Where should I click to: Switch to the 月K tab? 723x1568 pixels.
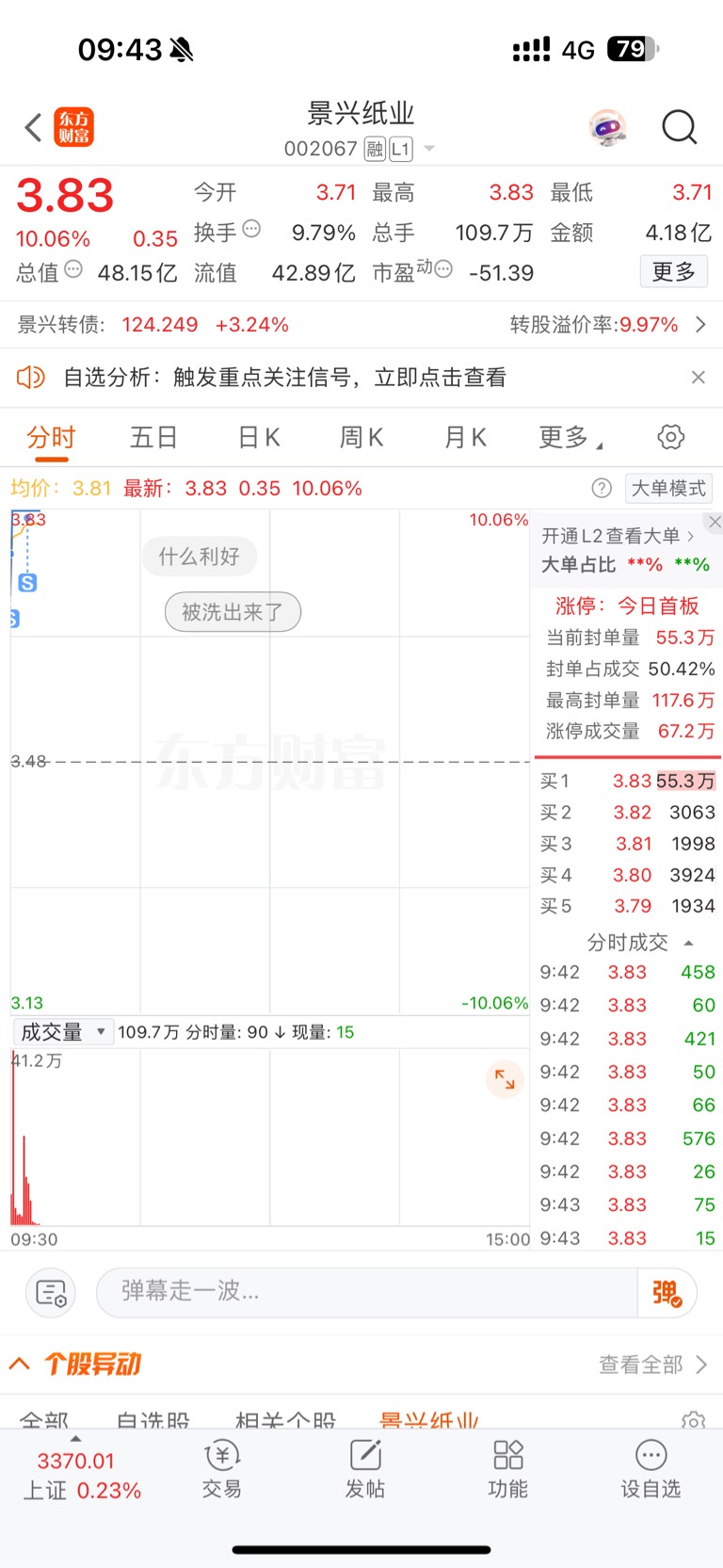(465, 438)
